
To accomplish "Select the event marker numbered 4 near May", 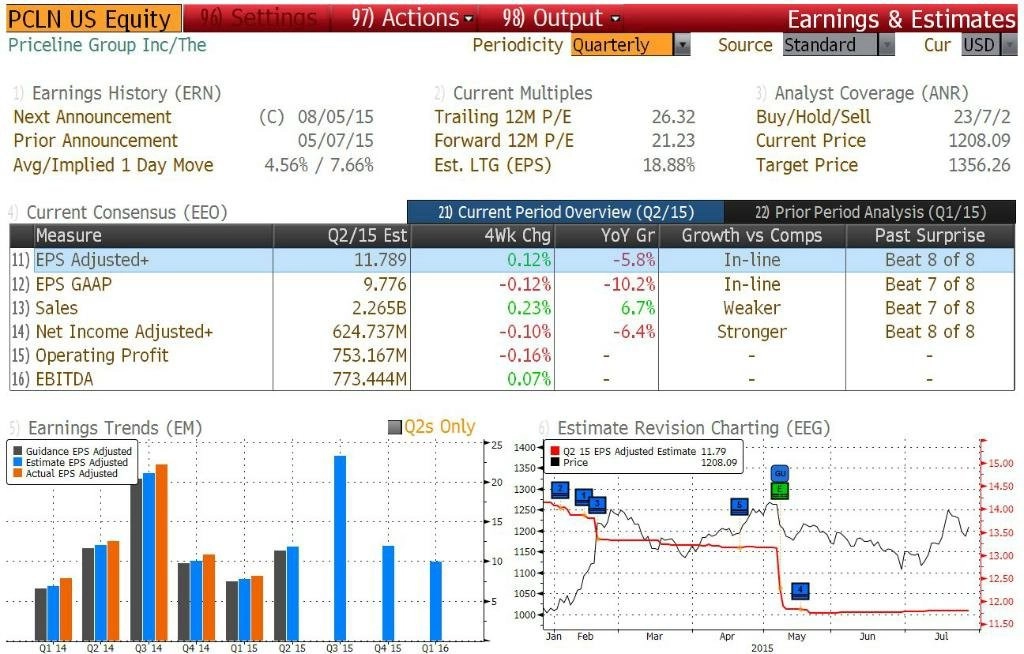I will [800, 591].
